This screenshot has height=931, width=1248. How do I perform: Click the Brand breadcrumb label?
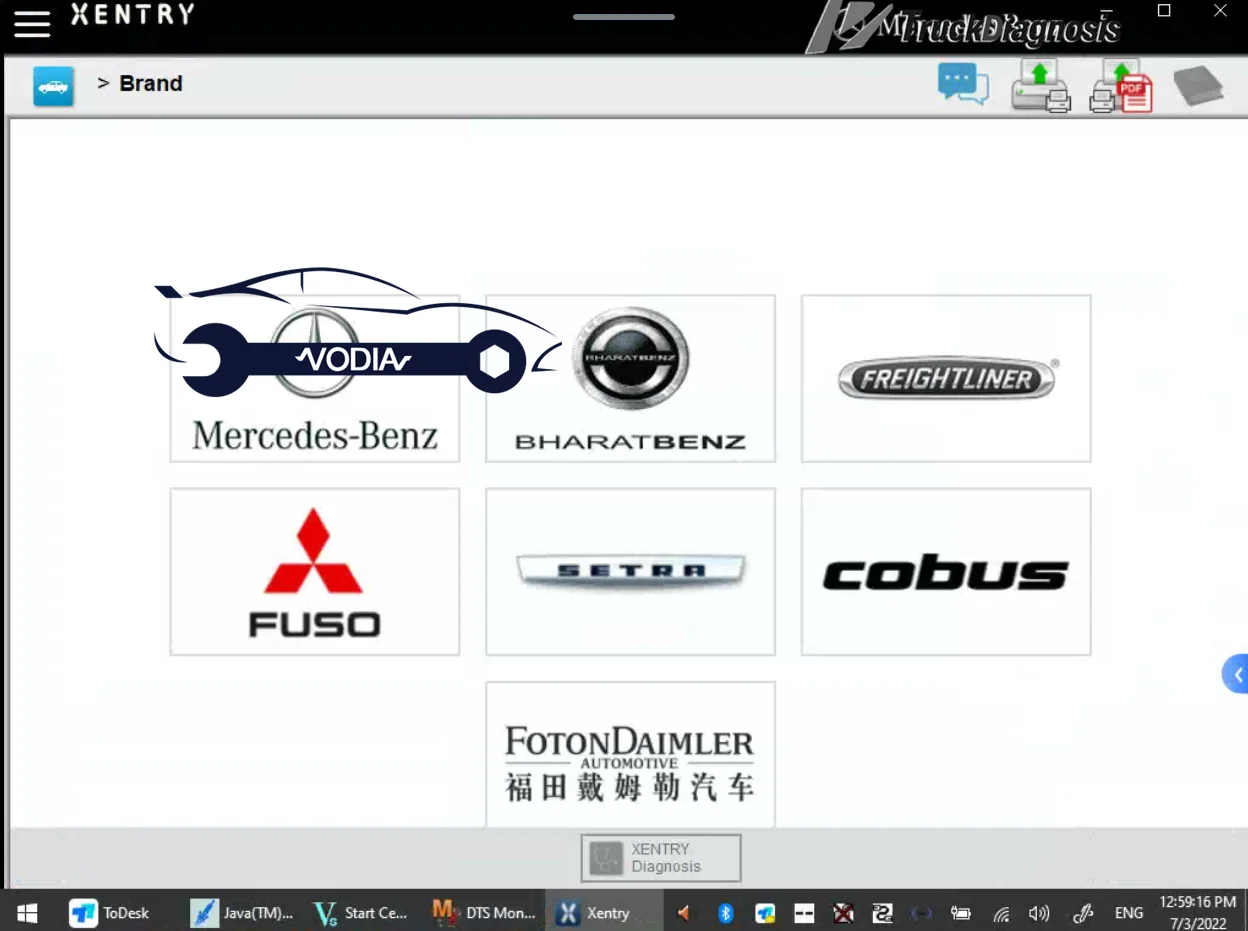151,84
